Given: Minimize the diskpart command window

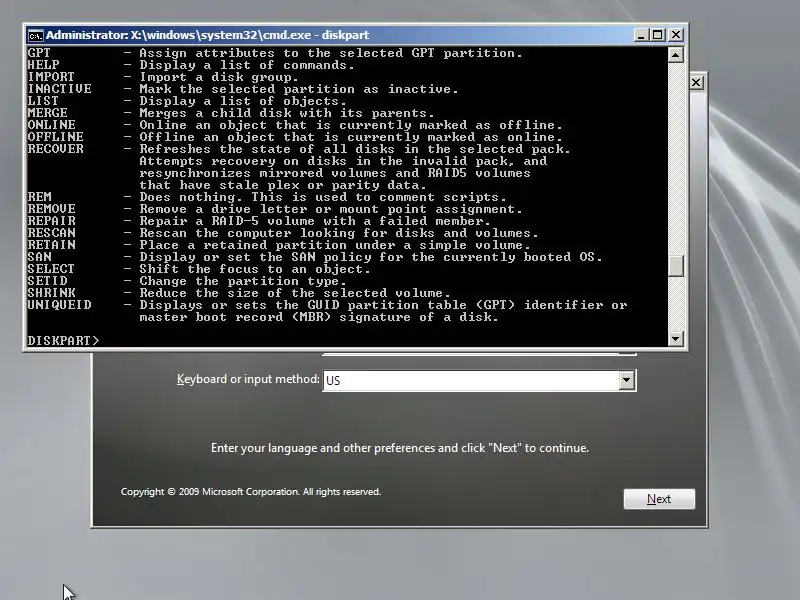Looking at the screenshot, I should point(641,35).
